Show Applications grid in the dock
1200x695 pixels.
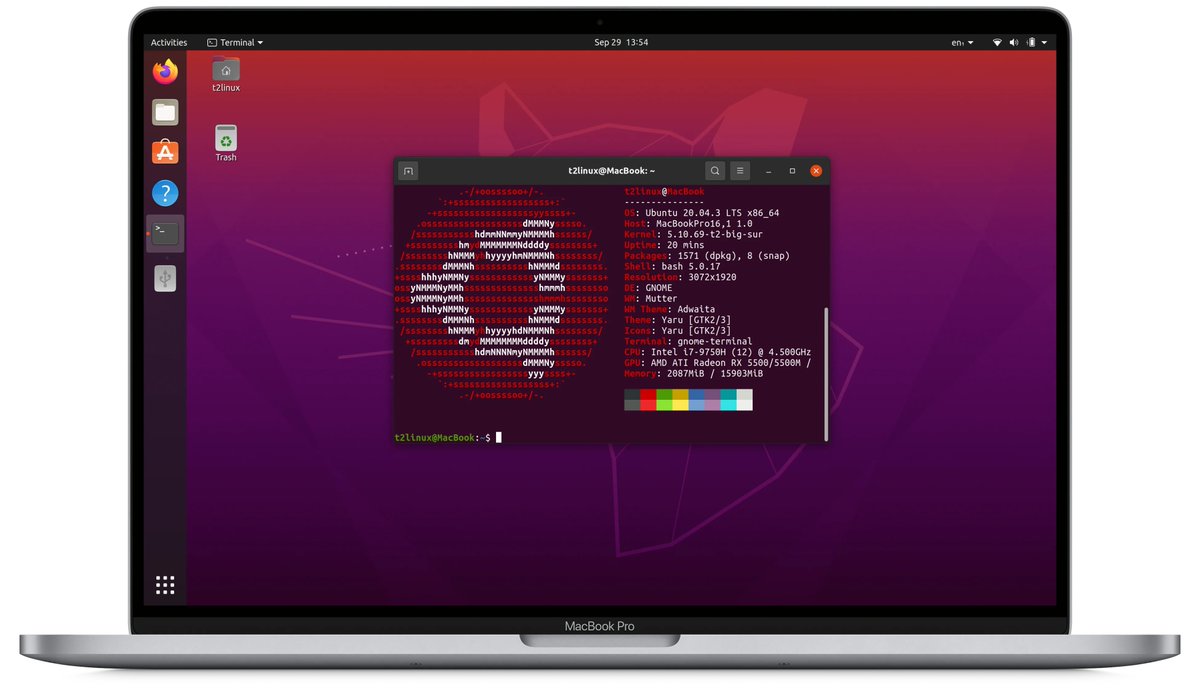coord(165,586)
